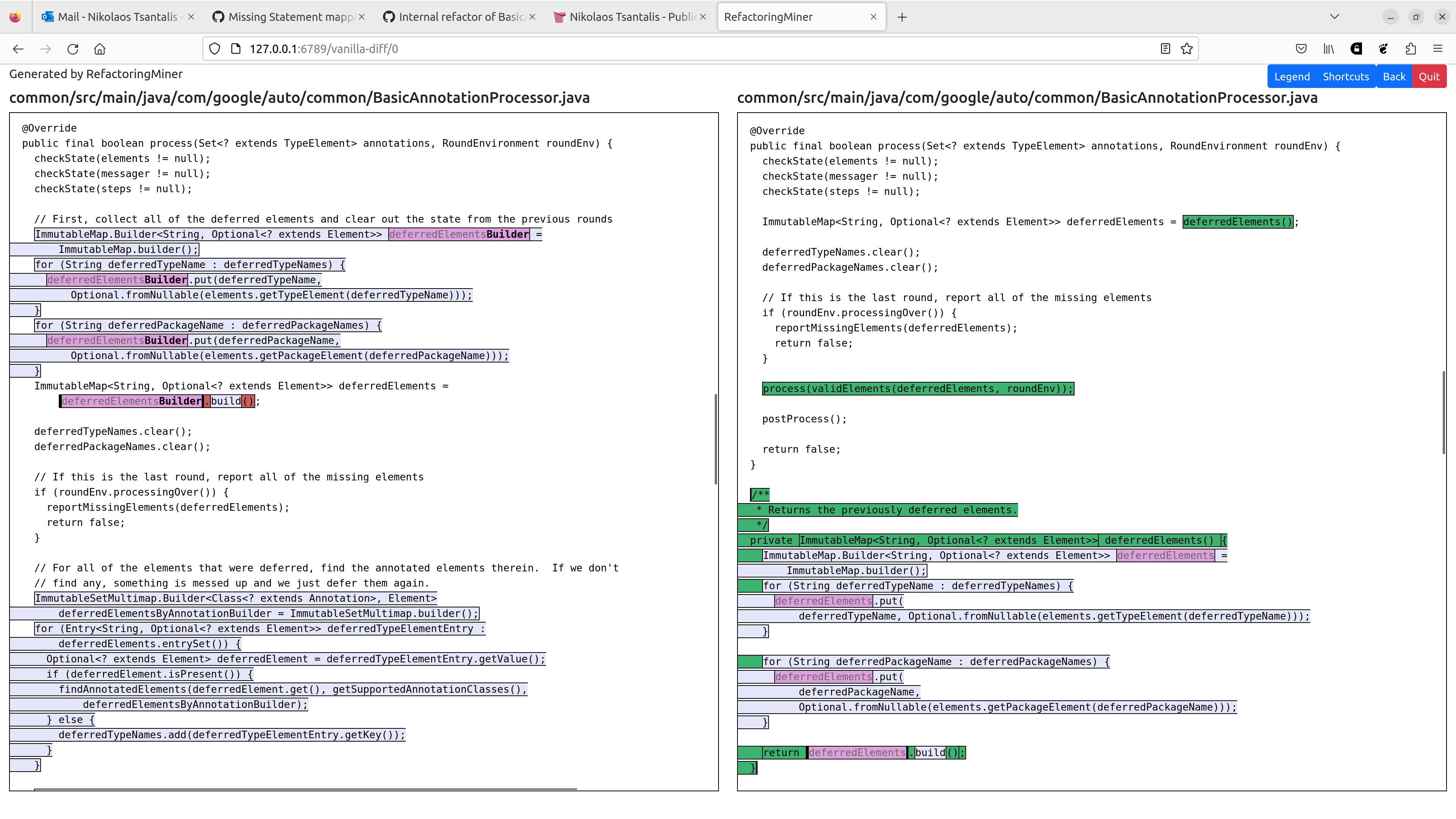Reload the RefactoringMiner page
1456x819 pixels.
click(x=73, y=49)
